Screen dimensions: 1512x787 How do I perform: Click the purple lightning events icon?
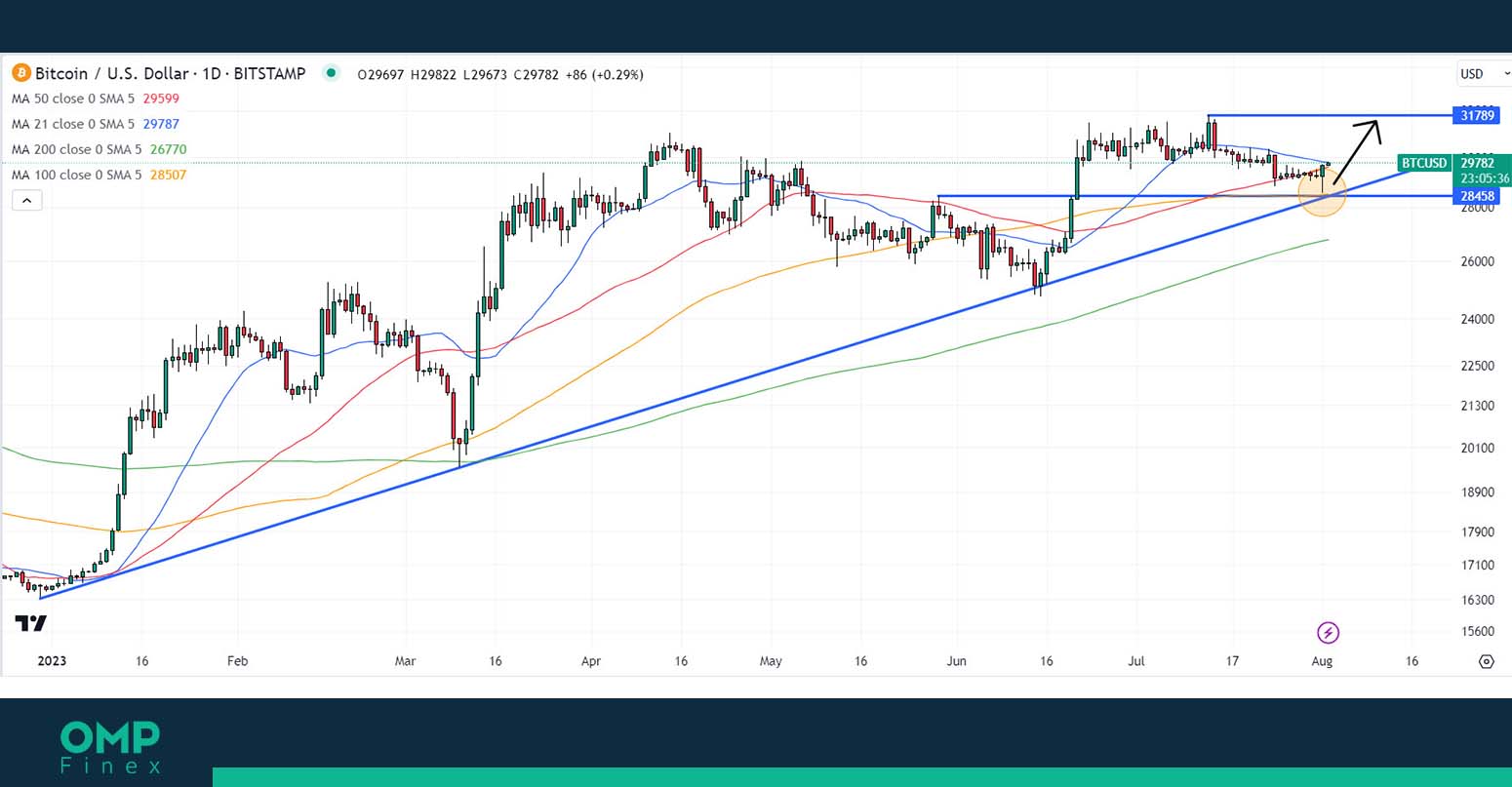1328,633
